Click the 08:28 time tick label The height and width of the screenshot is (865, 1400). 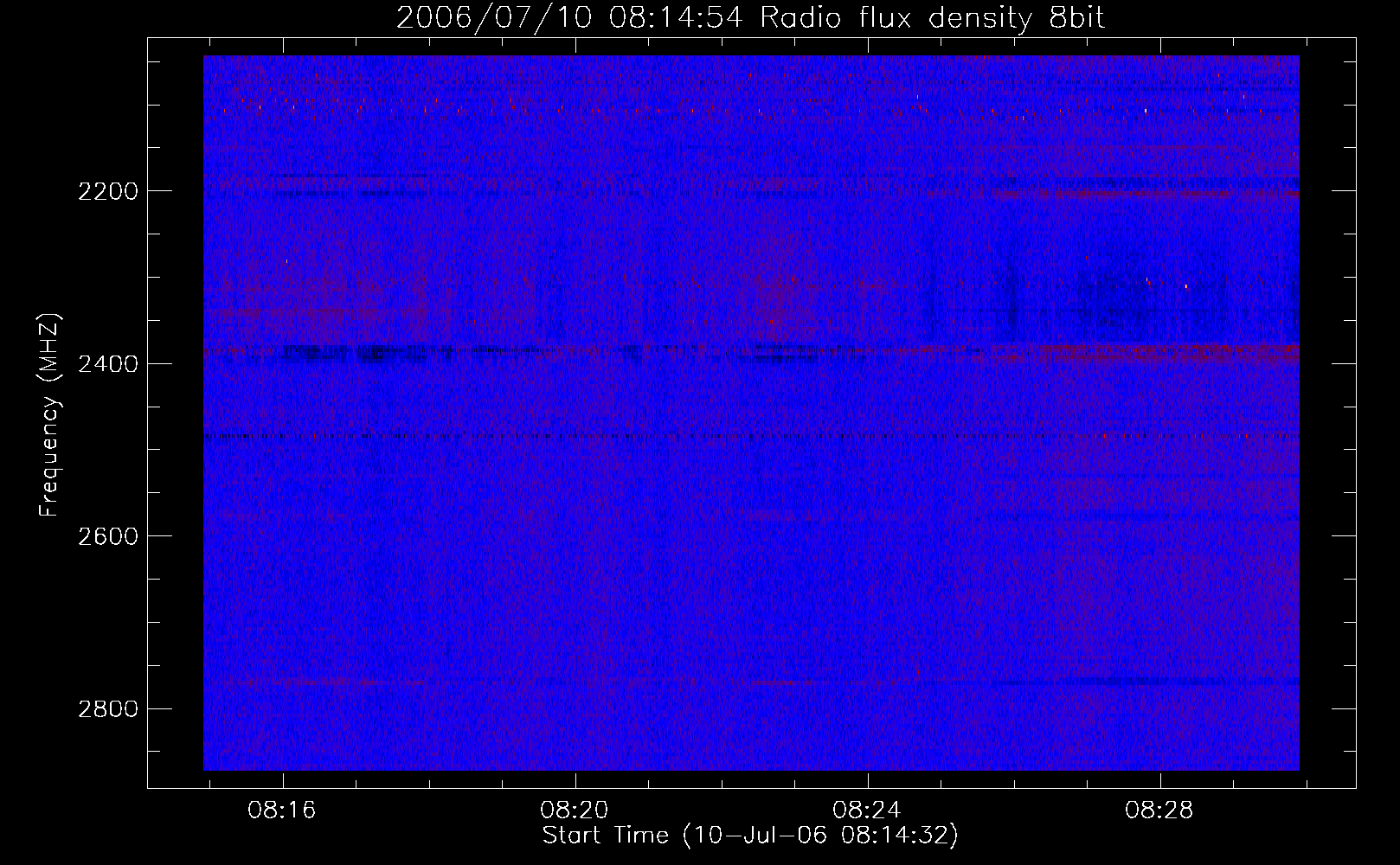point(1159,811)
